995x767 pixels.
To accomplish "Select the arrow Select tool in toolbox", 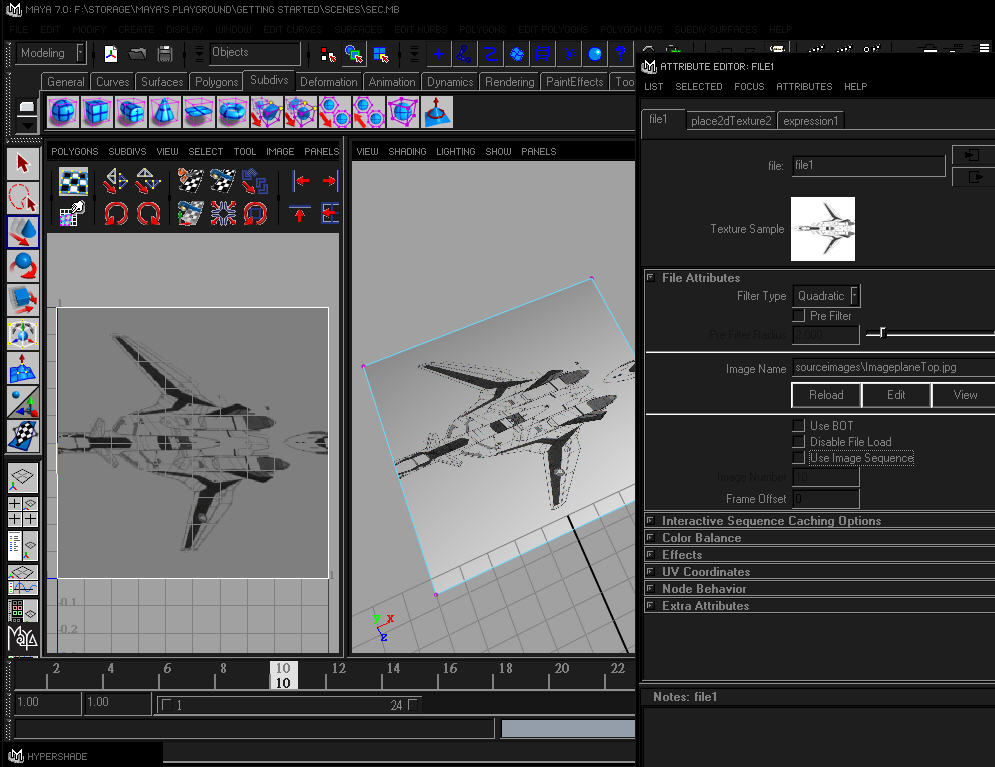I will click(x=23, y=164).
